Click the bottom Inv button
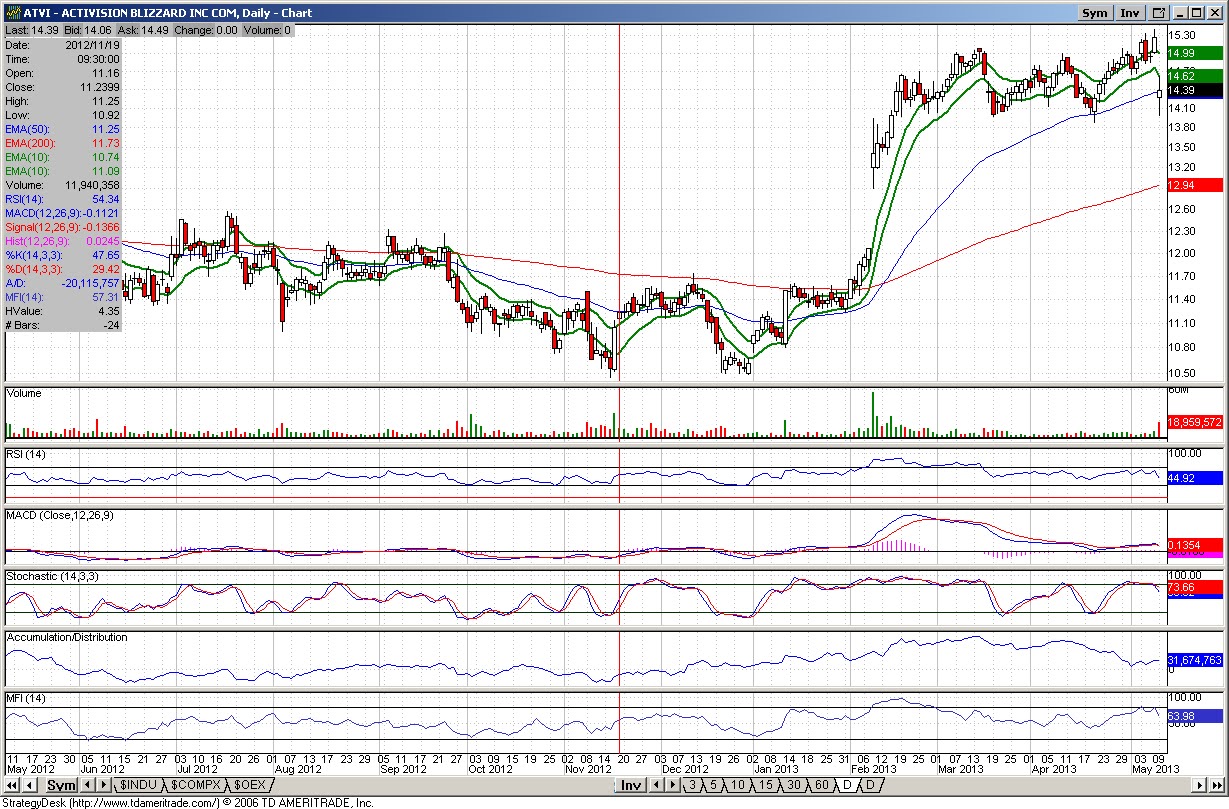Viewport: 1229px width, 809px height. click(x=631, y=785)
